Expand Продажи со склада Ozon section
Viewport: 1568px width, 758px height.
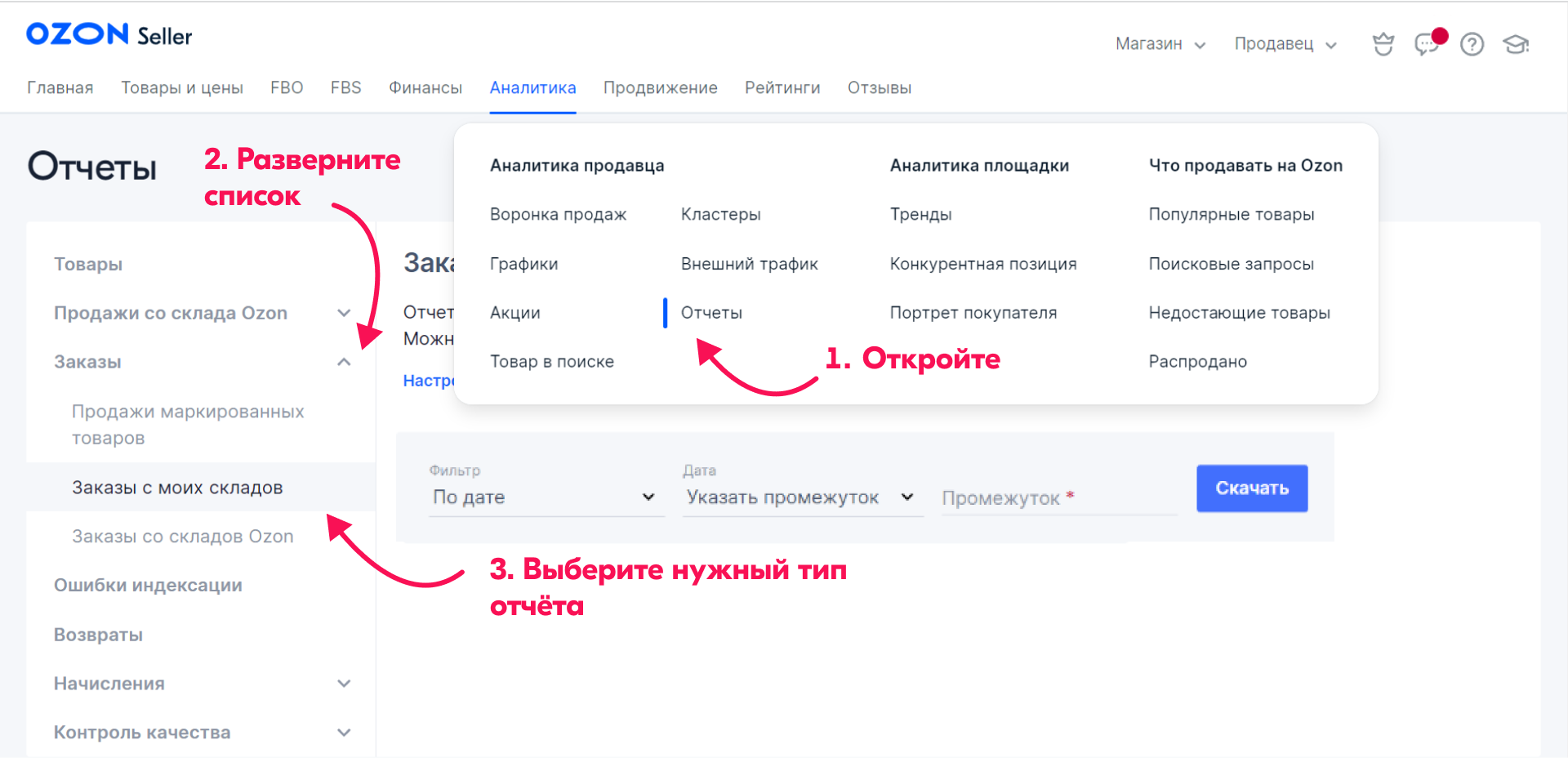[x=344, y=313]
